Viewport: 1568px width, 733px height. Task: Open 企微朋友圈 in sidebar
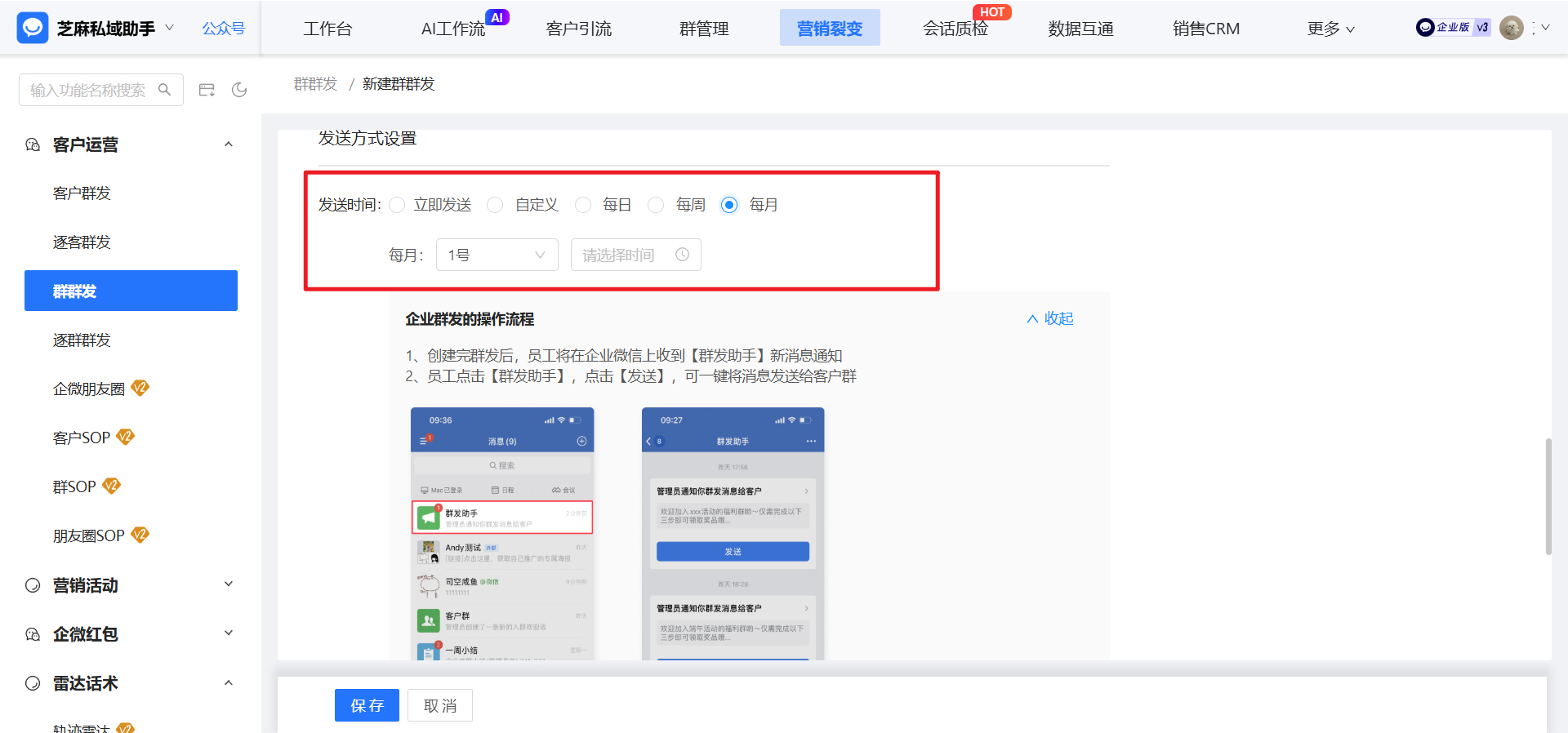point(89,389)
